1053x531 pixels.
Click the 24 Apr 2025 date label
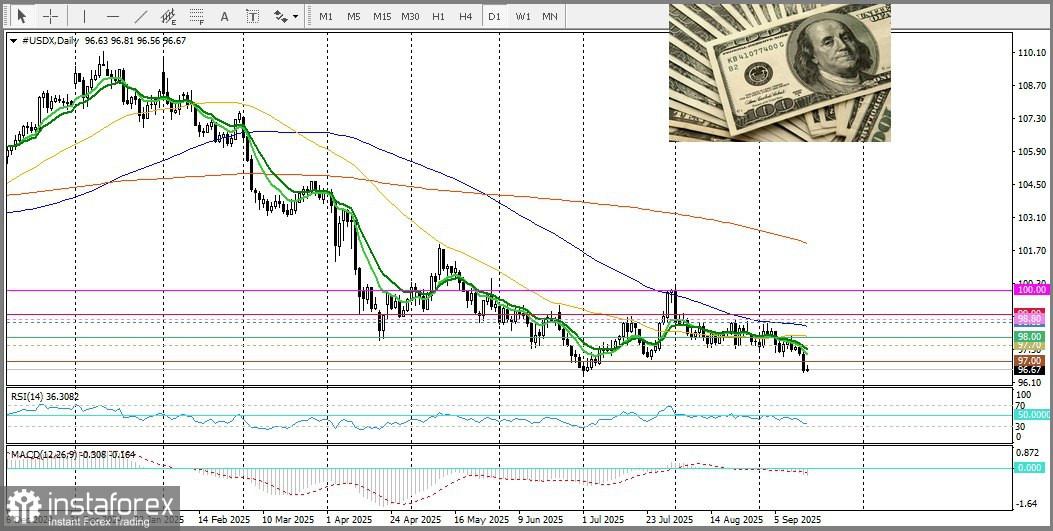[418, 520]
